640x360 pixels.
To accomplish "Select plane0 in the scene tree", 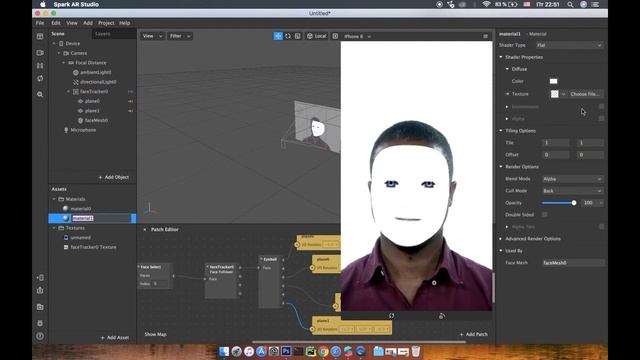I will pyautogui.click(x=92, y=101).
